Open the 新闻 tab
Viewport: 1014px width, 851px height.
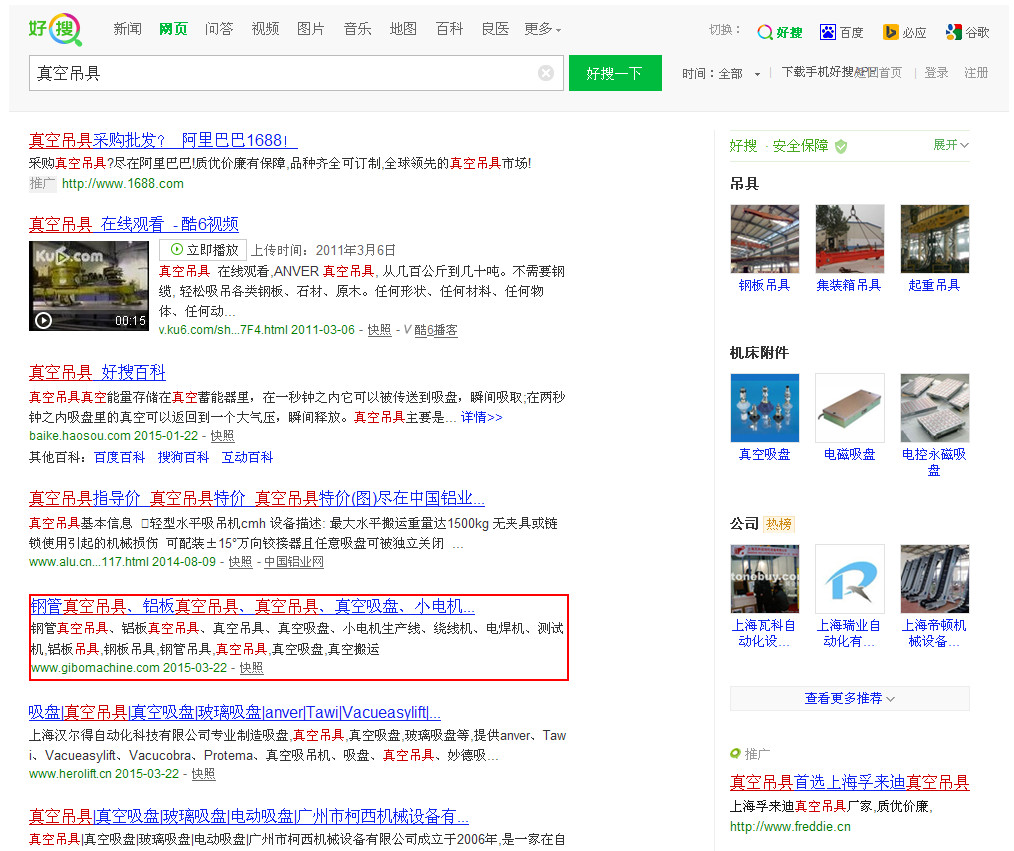pos(127,29)
